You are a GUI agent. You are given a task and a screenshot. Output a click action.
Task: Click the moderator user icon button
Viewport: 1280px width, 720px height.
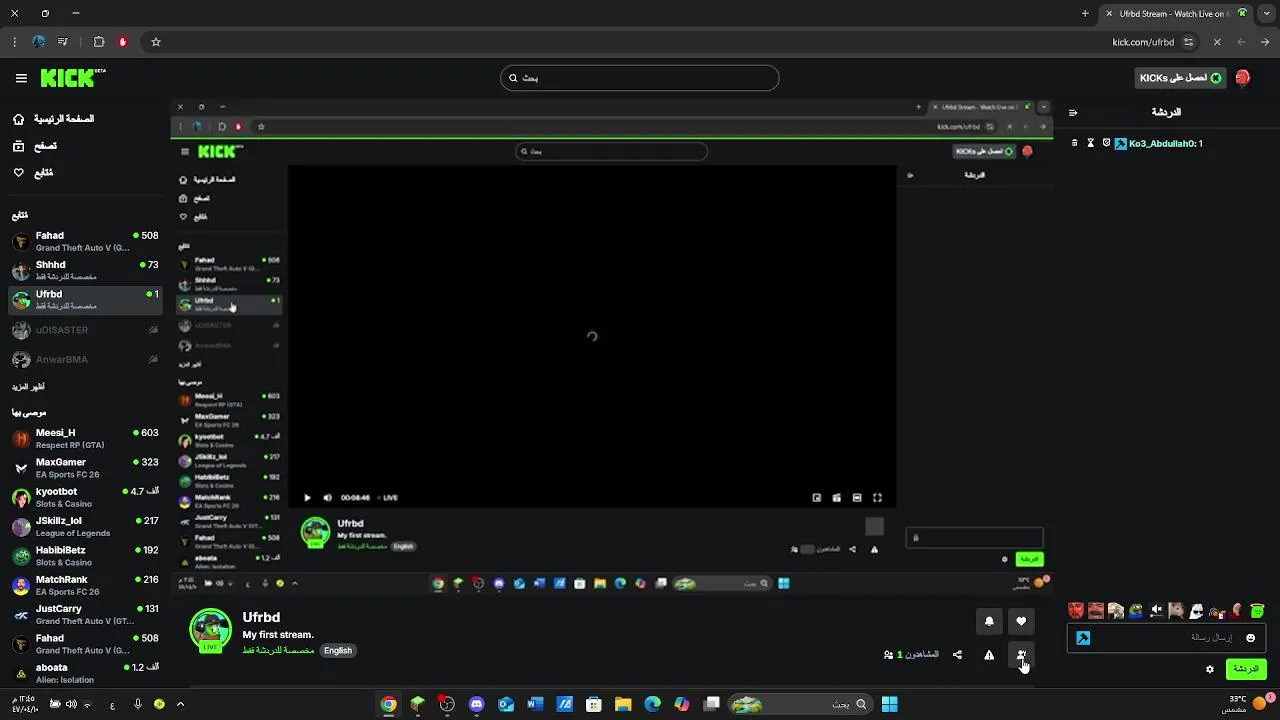click(x=1021, y=655)
